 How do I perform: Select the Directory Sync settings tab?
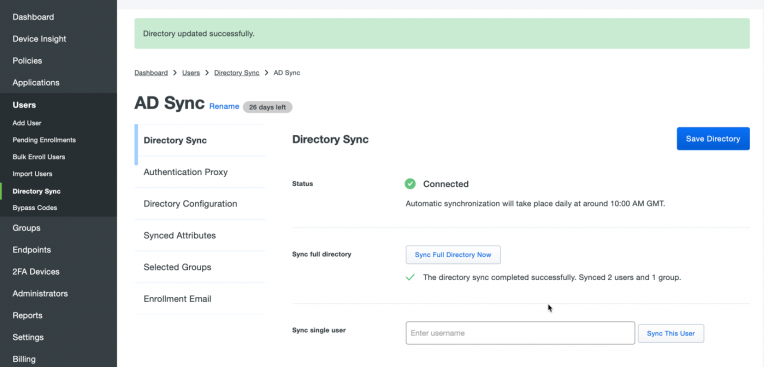pyautogui.click(x=200, y=140)
